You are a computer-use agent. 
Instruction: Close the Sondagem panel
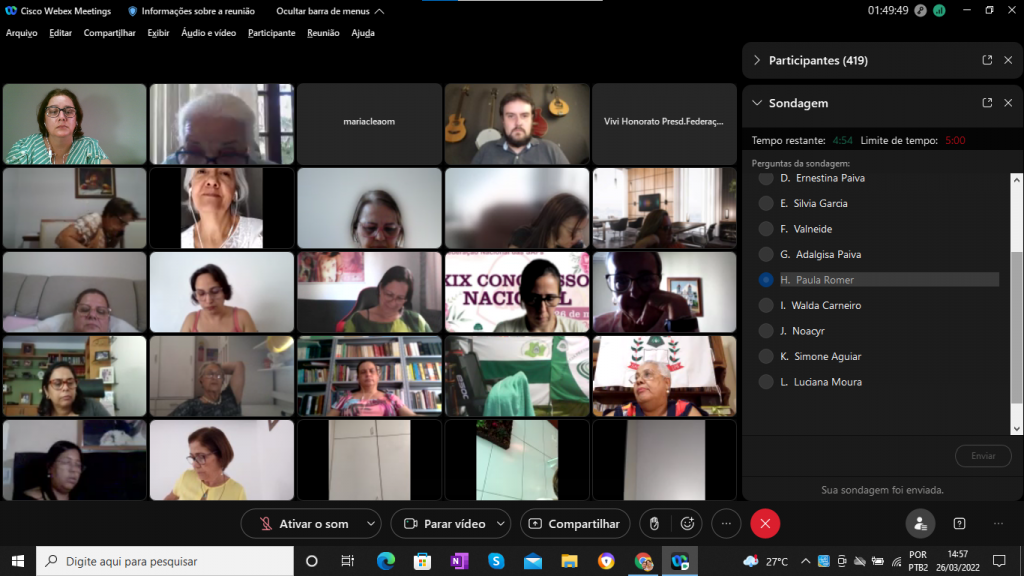tap(1008, 103)
